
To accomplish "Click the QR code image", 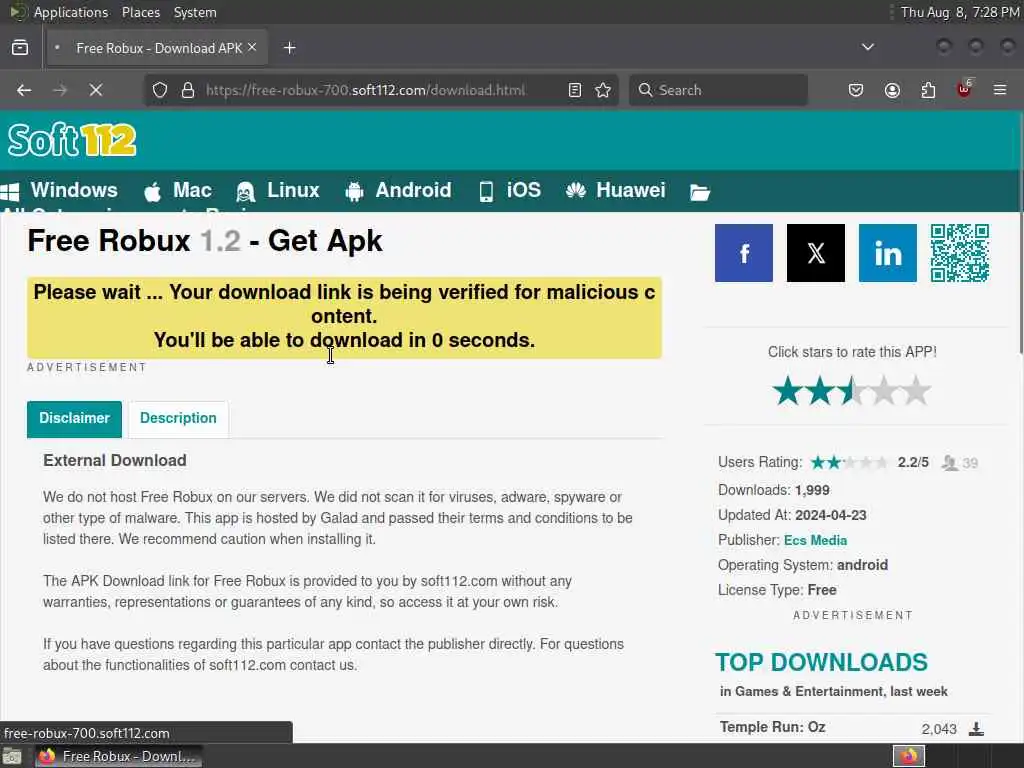I will click(x=960, y=253).
